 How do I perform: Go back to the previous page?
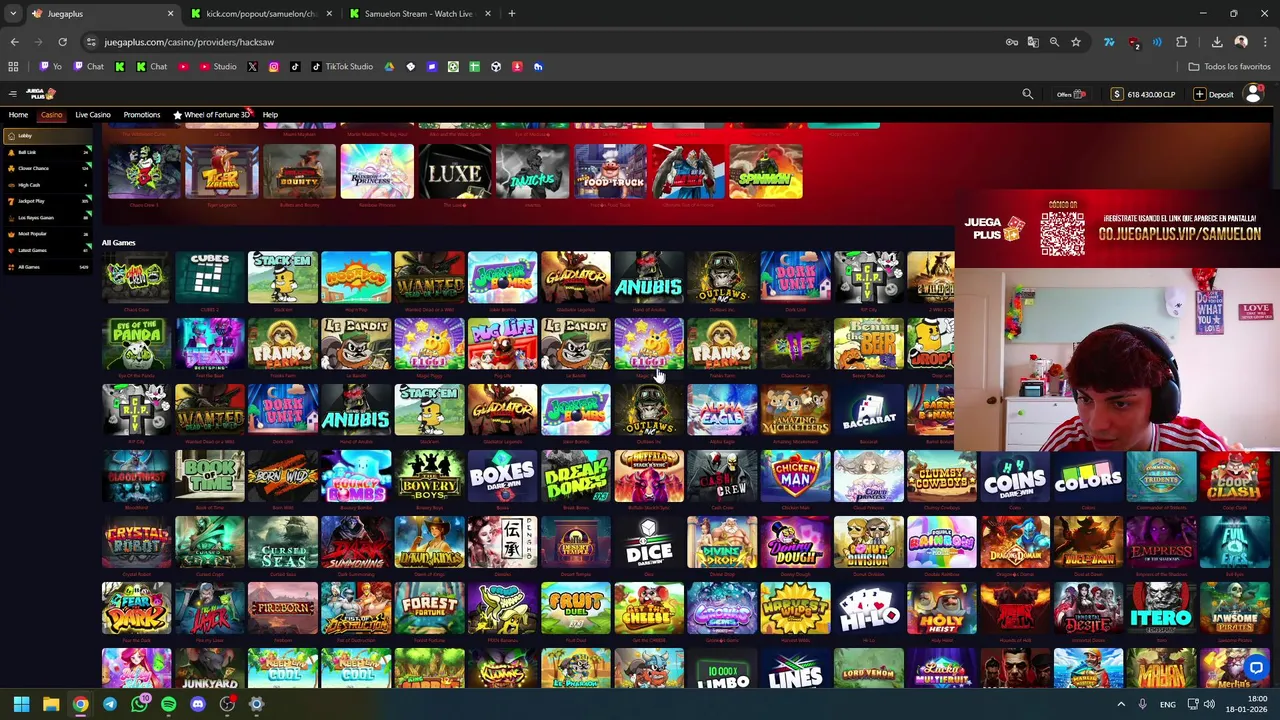pos(14,42)
